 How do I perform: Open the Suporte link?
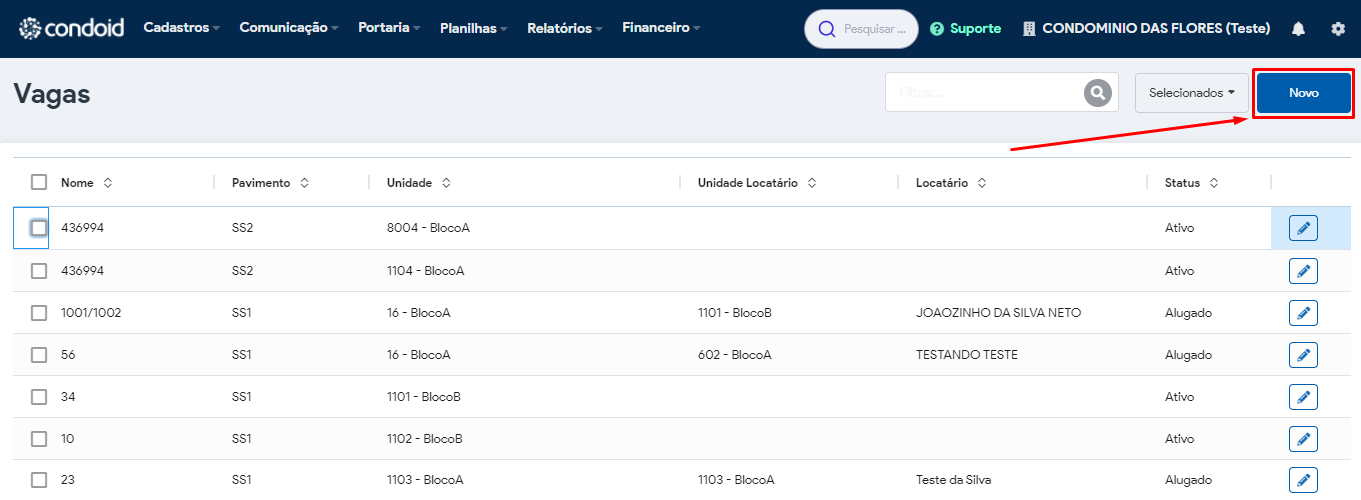pos(965,29)
